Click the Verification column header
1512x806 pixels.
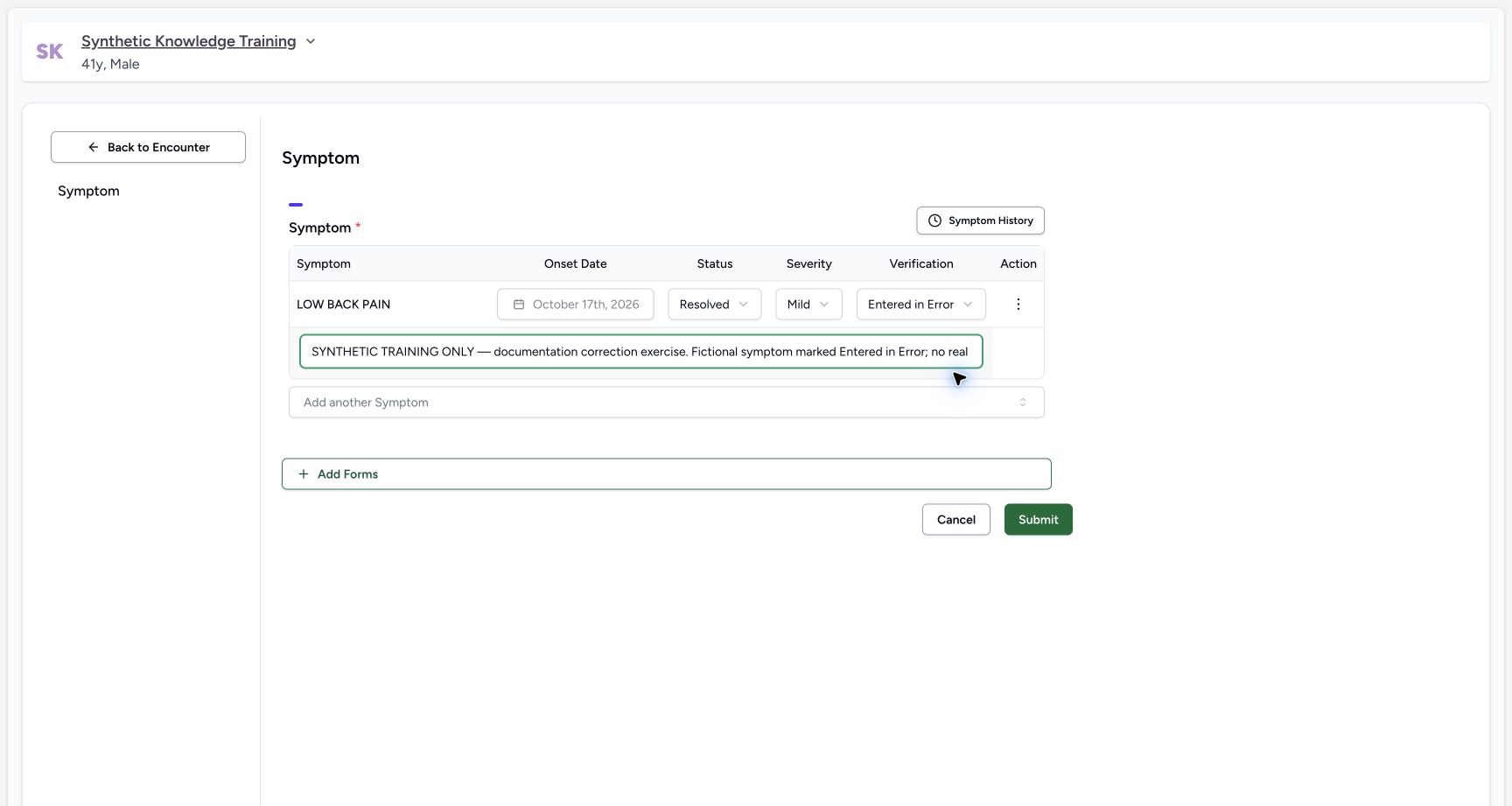[921, 263]
